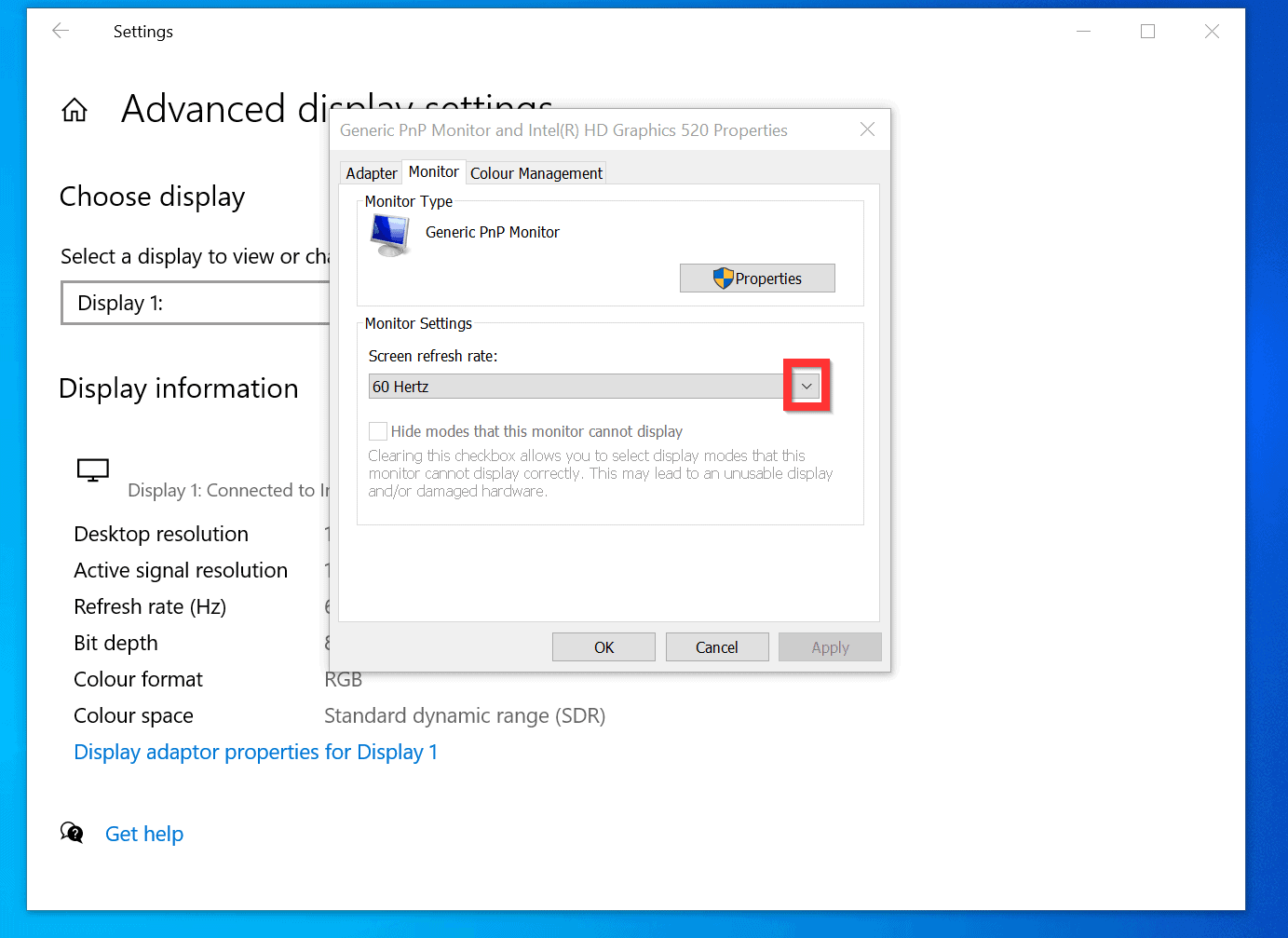This screenshot has height=938, width=1288.
Task: Enable hide modes that monitor cannot display
Action: click(378, 430)
